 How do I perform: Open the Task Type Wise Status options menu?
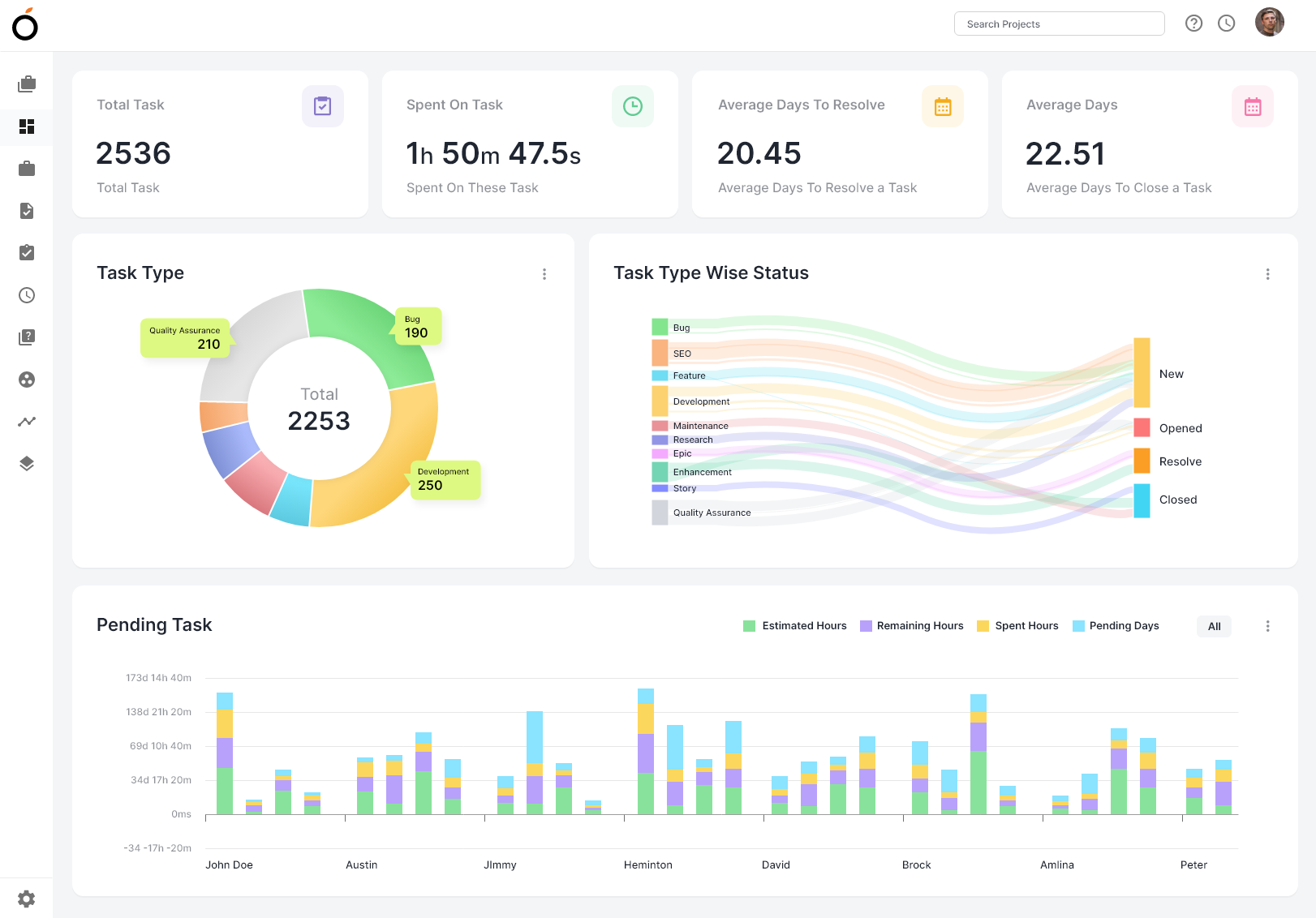point(1267,274)
